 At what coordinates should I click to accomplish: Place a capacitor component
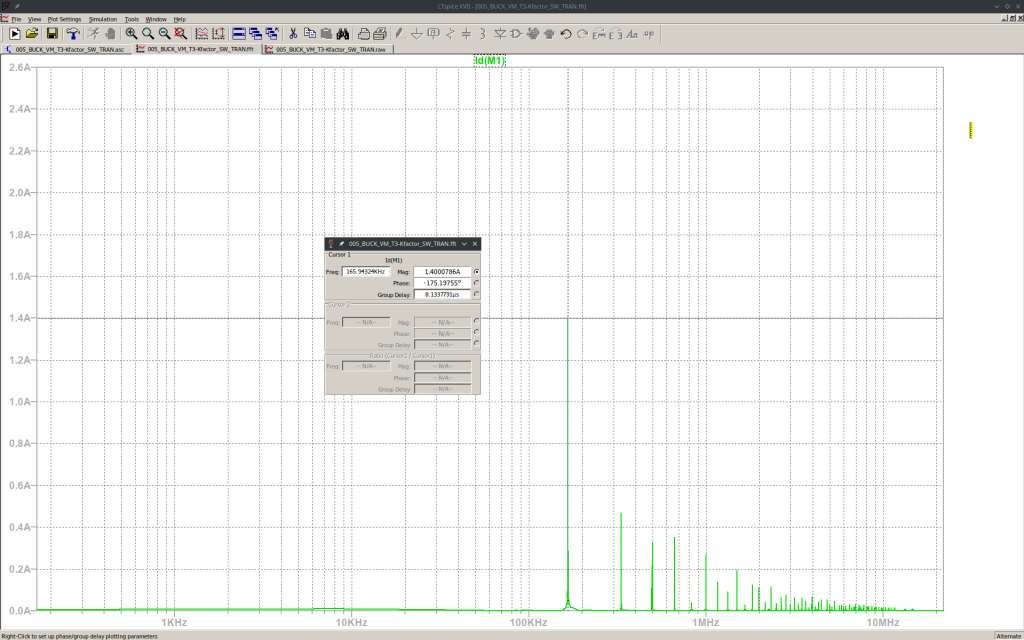point(466,33)
